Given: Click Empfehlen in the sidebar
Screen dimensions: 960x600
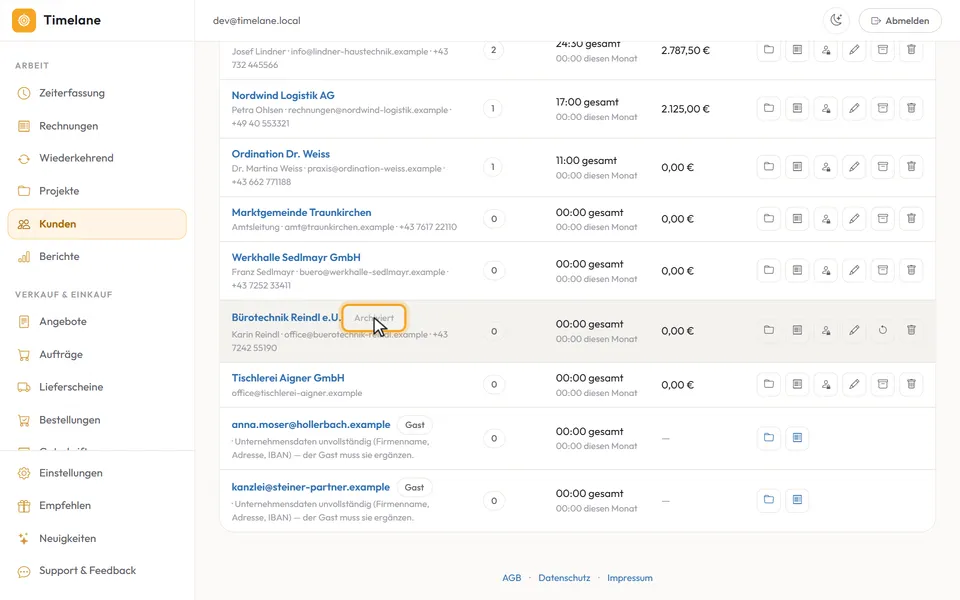Looking at the screenshot, I should (x=97, y=506).
